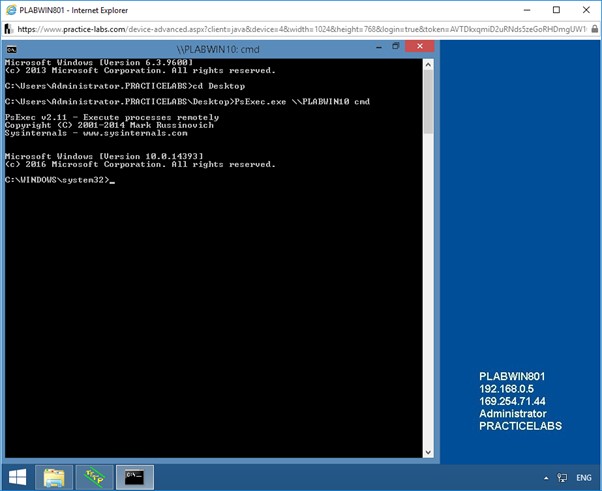Click the ENG language indicator
The height and width of the screenshot is (491, 602).
tap(584, 478)
